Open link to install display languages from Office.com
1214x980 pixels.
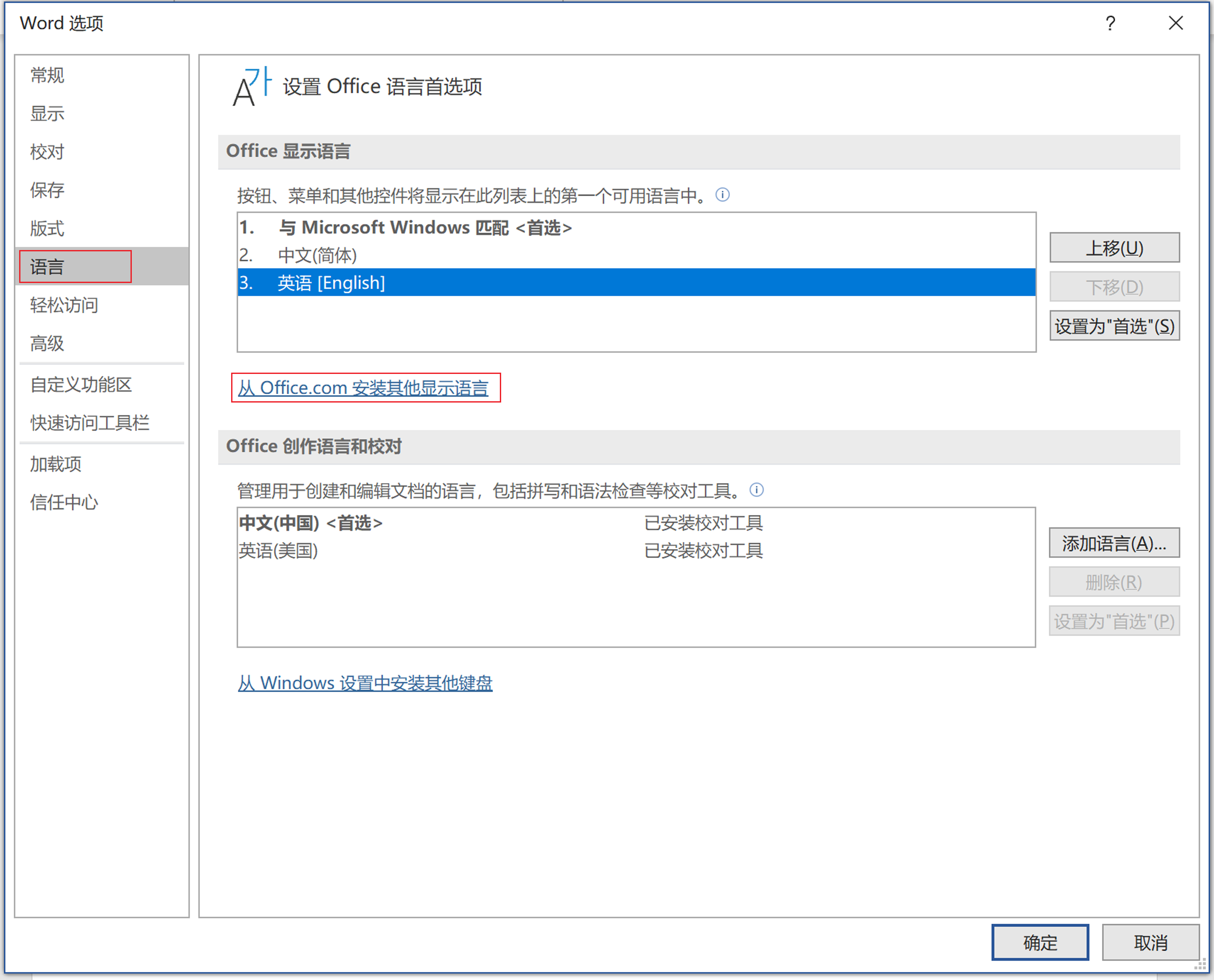363,388
